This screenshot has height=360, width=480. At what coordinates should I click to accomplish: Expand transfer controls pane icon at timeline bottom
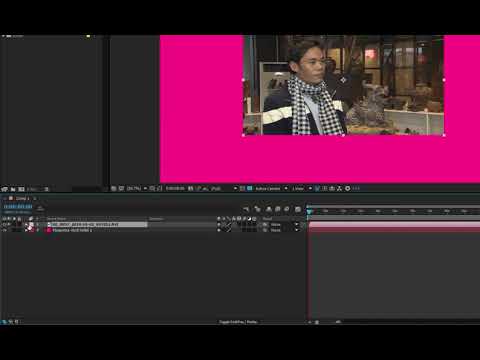click(11, 322)
